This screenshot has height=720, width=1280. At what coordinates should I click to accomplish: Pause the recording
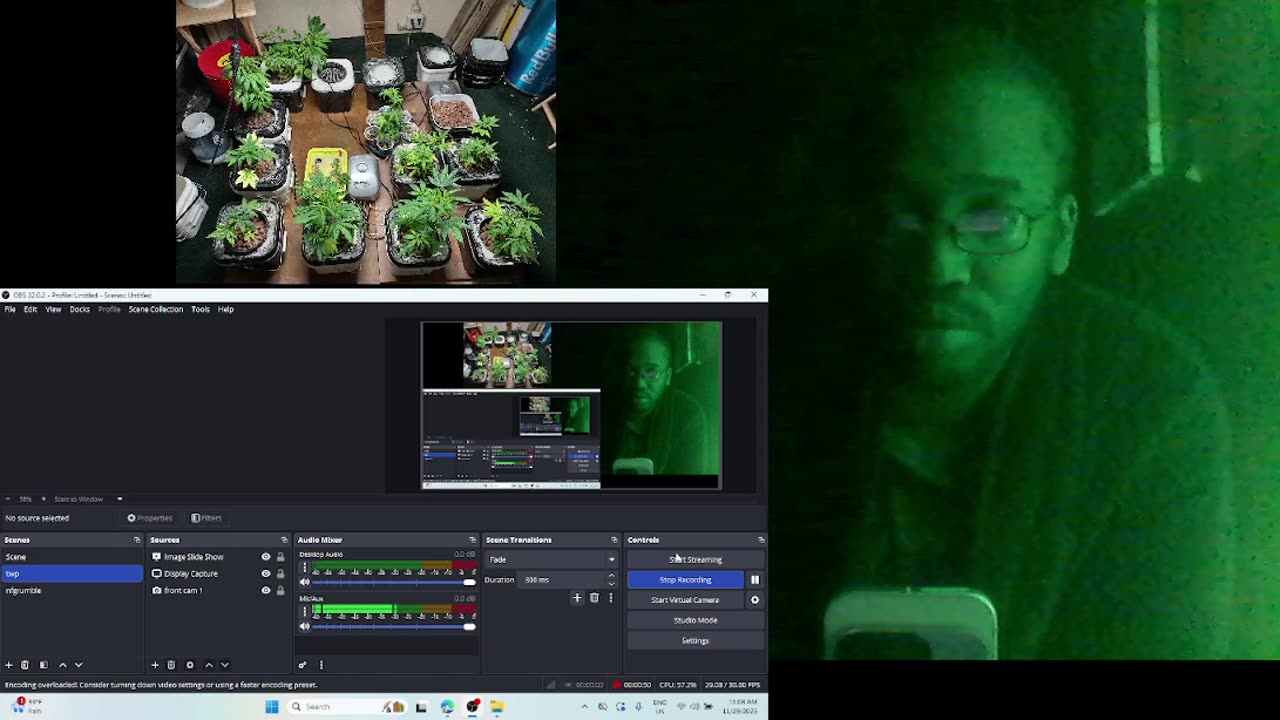755,580
